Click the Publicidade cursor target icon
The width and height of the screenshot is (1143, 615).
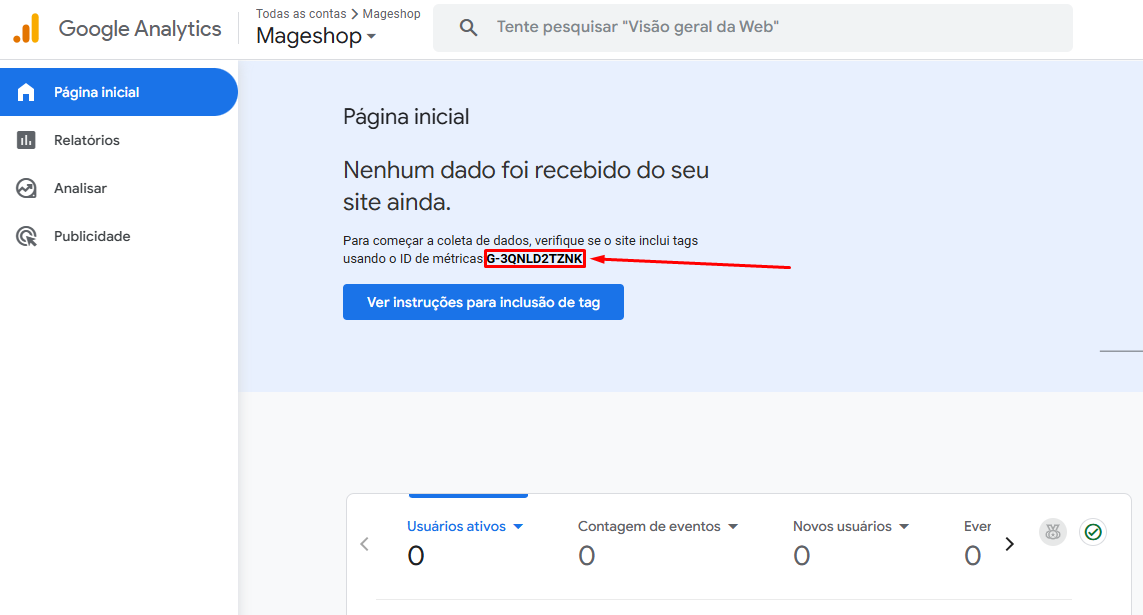coord(26,236)
